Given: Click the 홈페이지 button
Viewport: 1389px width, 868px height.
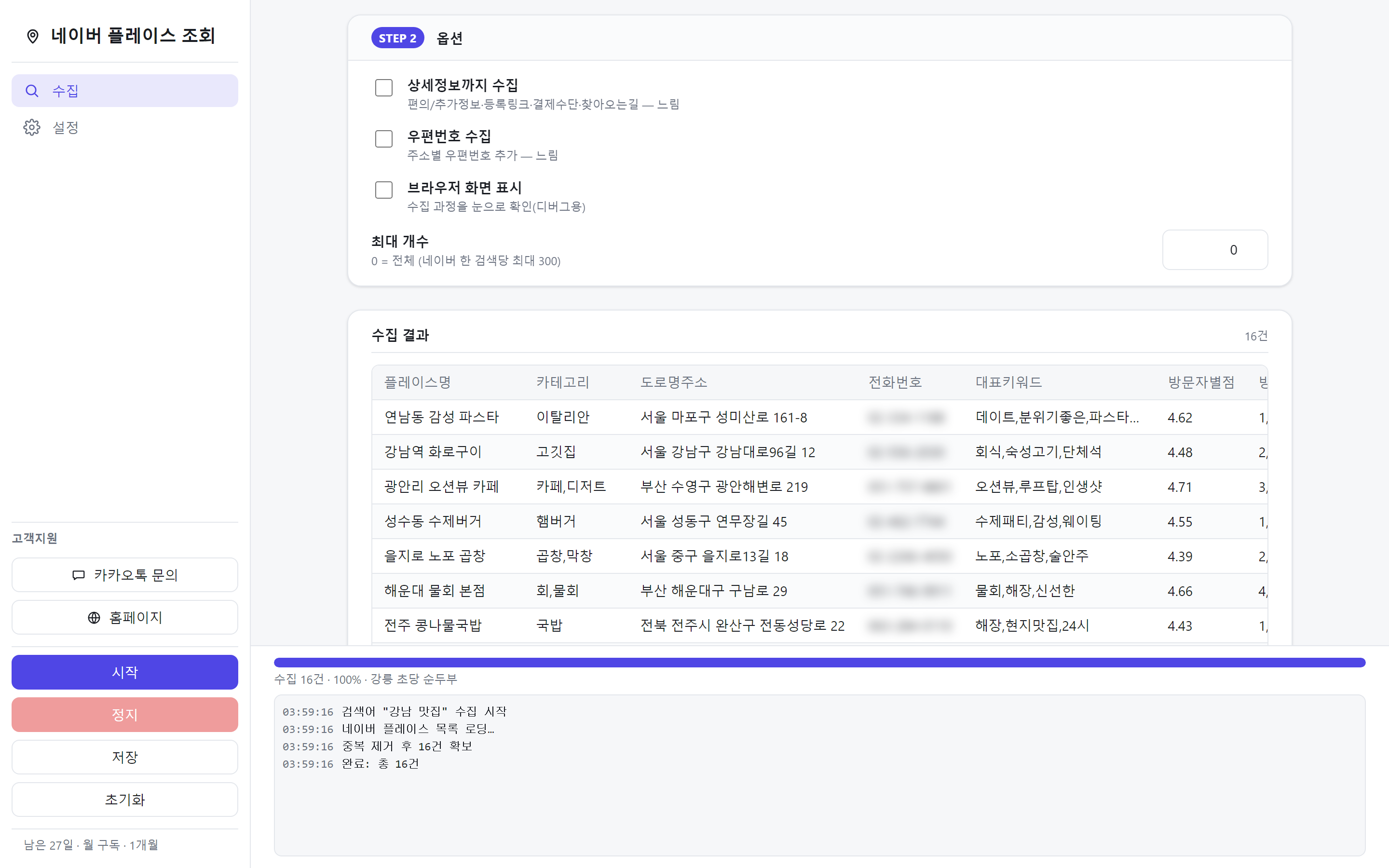Looking at the screenshot, I should coord(124,618).
